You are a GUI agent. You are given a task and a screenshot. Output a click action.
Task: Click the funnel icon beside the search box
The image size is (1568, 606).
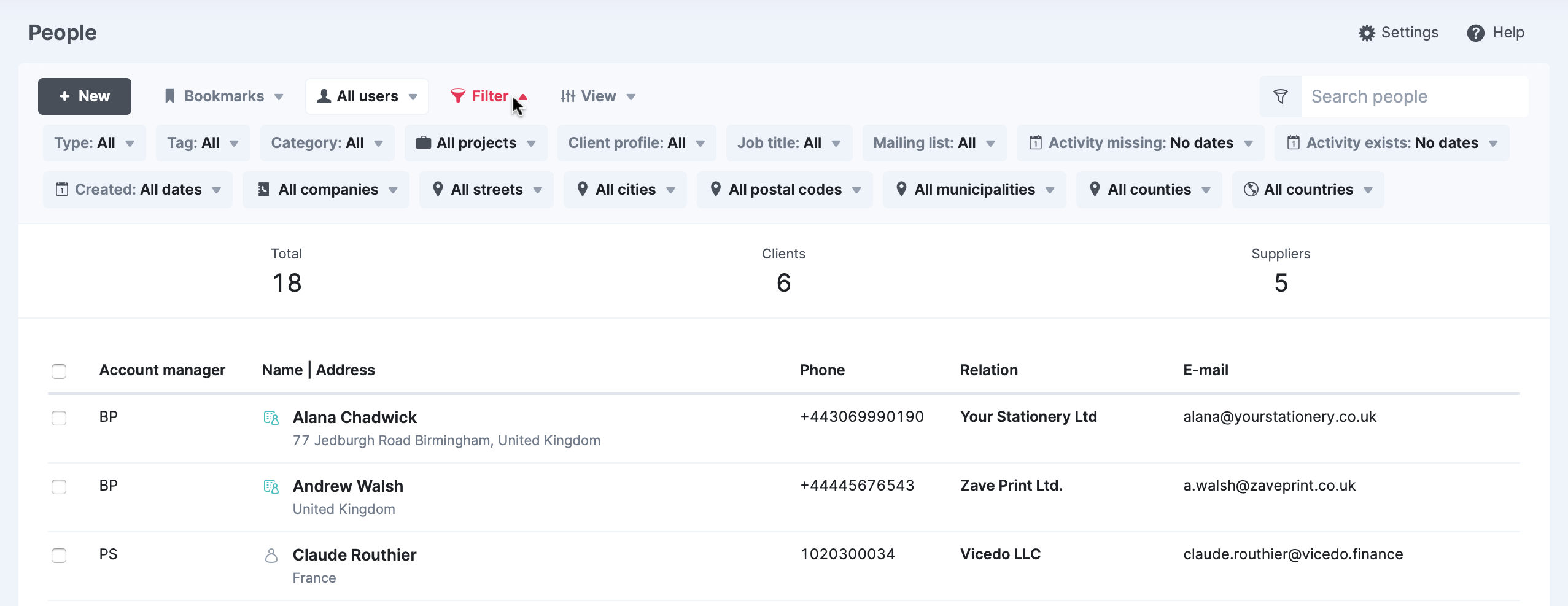(1281, 96)
